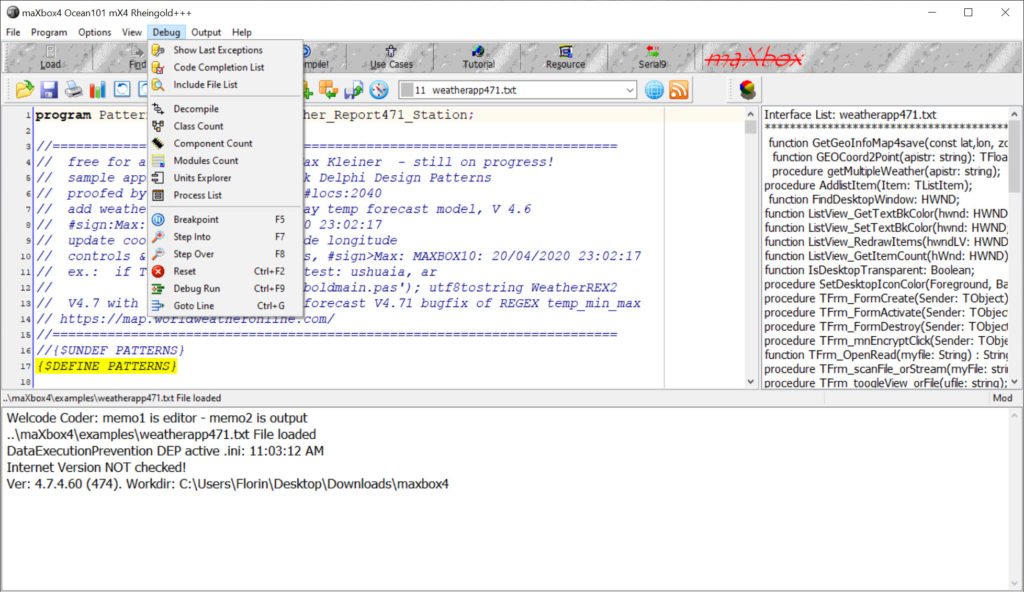This screenshot has width=1024, height=592.
Task: Click the compass icon in toolbar
Action: coord(379,90)
